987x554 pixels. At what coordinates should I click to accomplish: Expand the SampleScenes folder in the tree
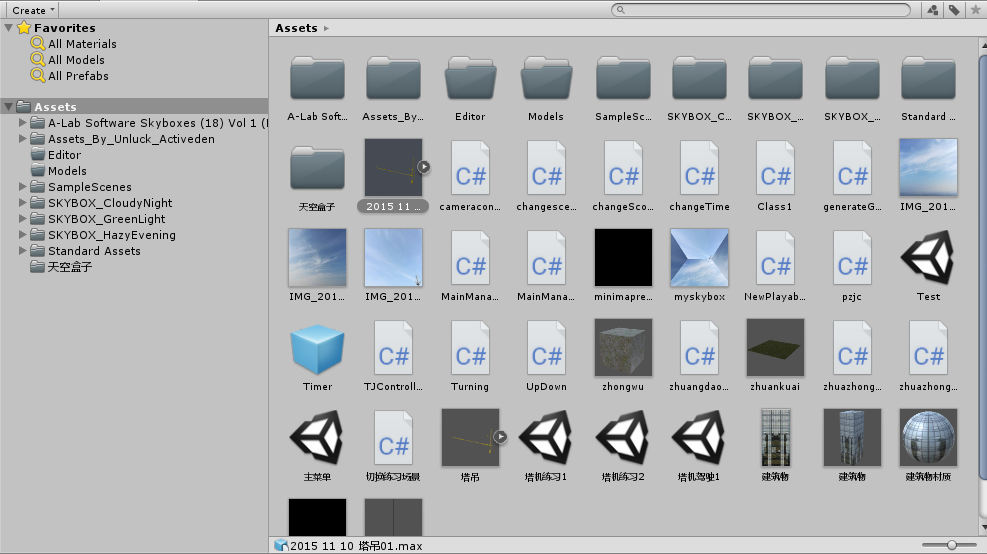click(24, 187)
